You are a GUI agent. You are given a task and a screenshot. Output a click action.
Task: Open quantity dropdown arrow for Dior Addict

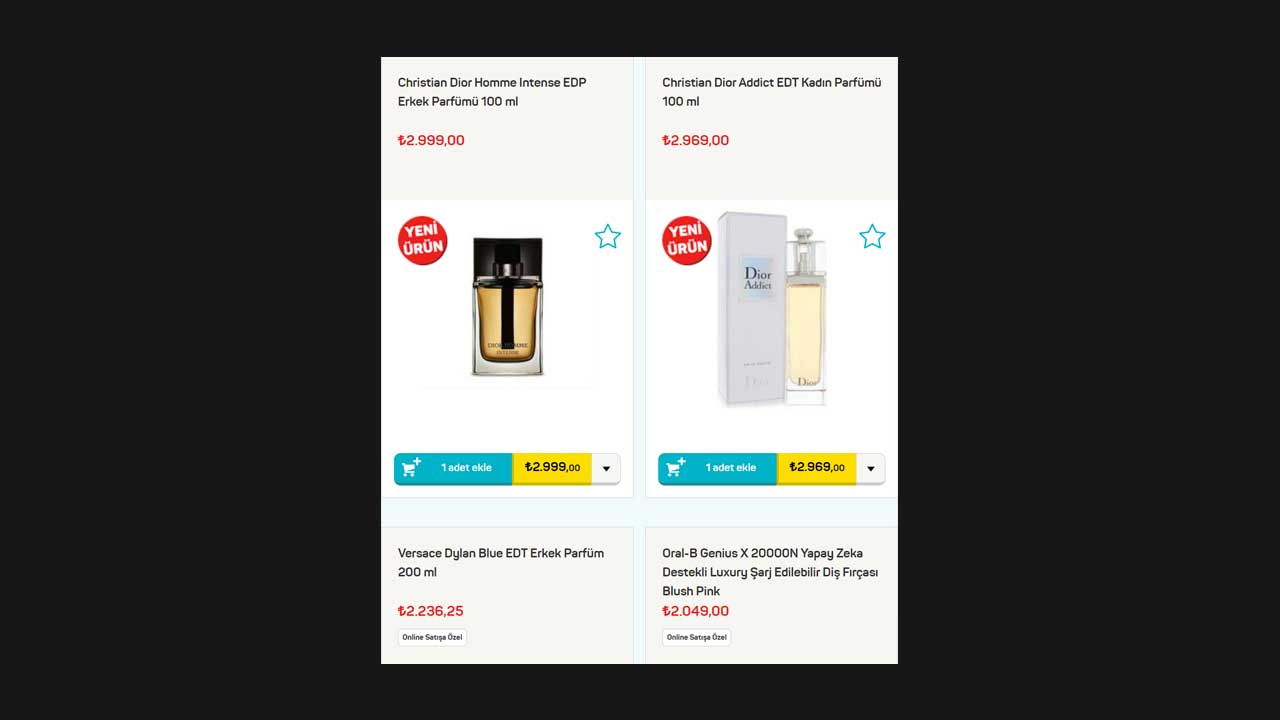pos(870,468)
